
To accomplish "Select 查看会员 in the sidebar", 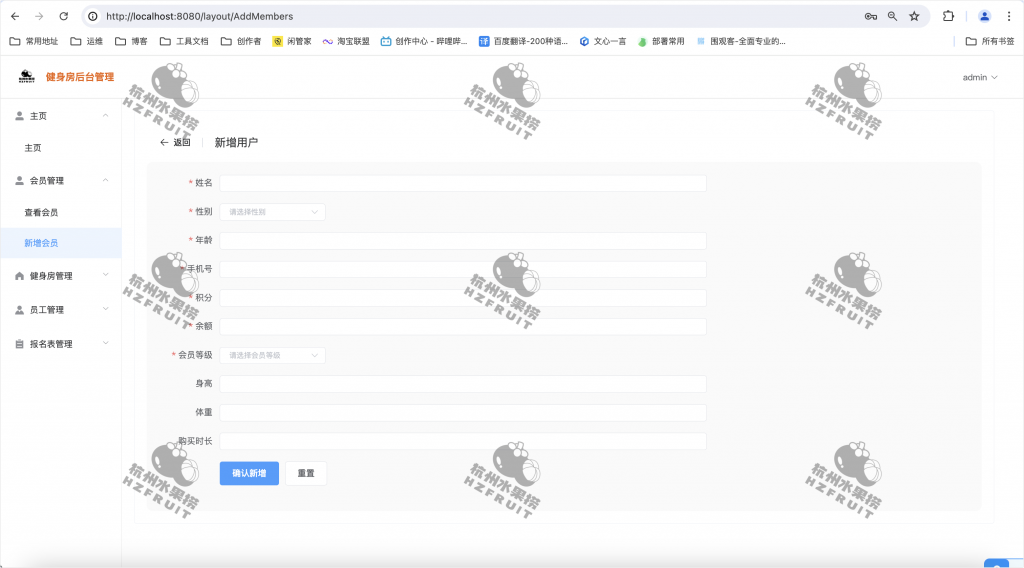I will pos(61,212).
